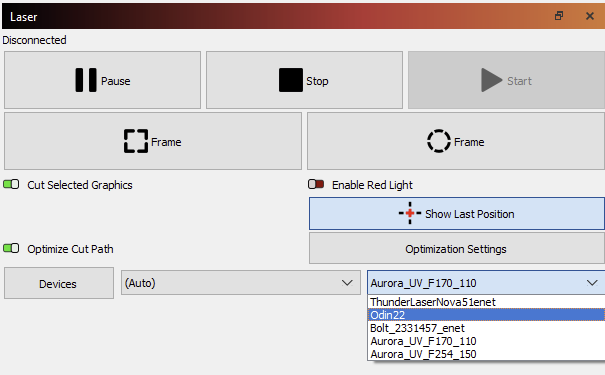Click the square-corner Frame button
Screen dimensions: 605x375
[x=153, y=141]
